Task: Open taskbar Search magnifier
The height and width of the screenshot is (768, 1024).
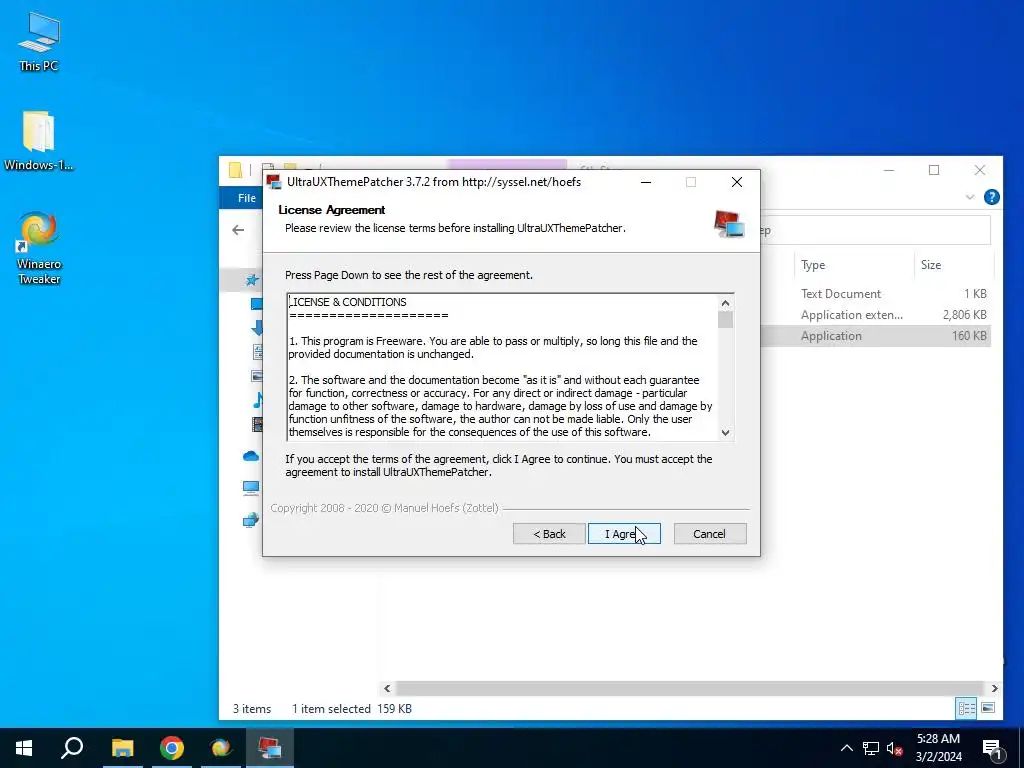Action: (72, 748)
